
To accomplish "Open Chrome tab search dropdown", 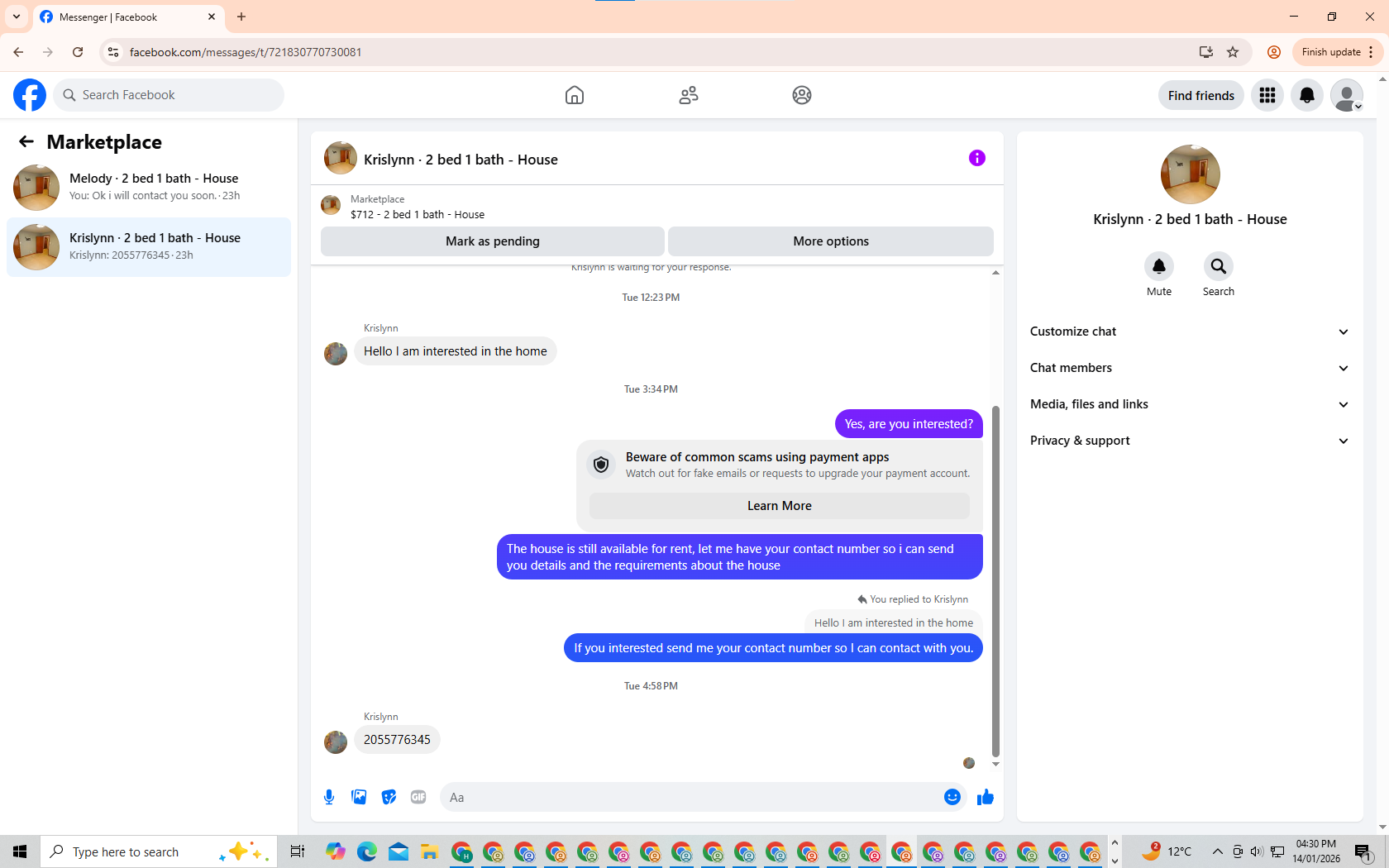I will [x=17, y=17].
